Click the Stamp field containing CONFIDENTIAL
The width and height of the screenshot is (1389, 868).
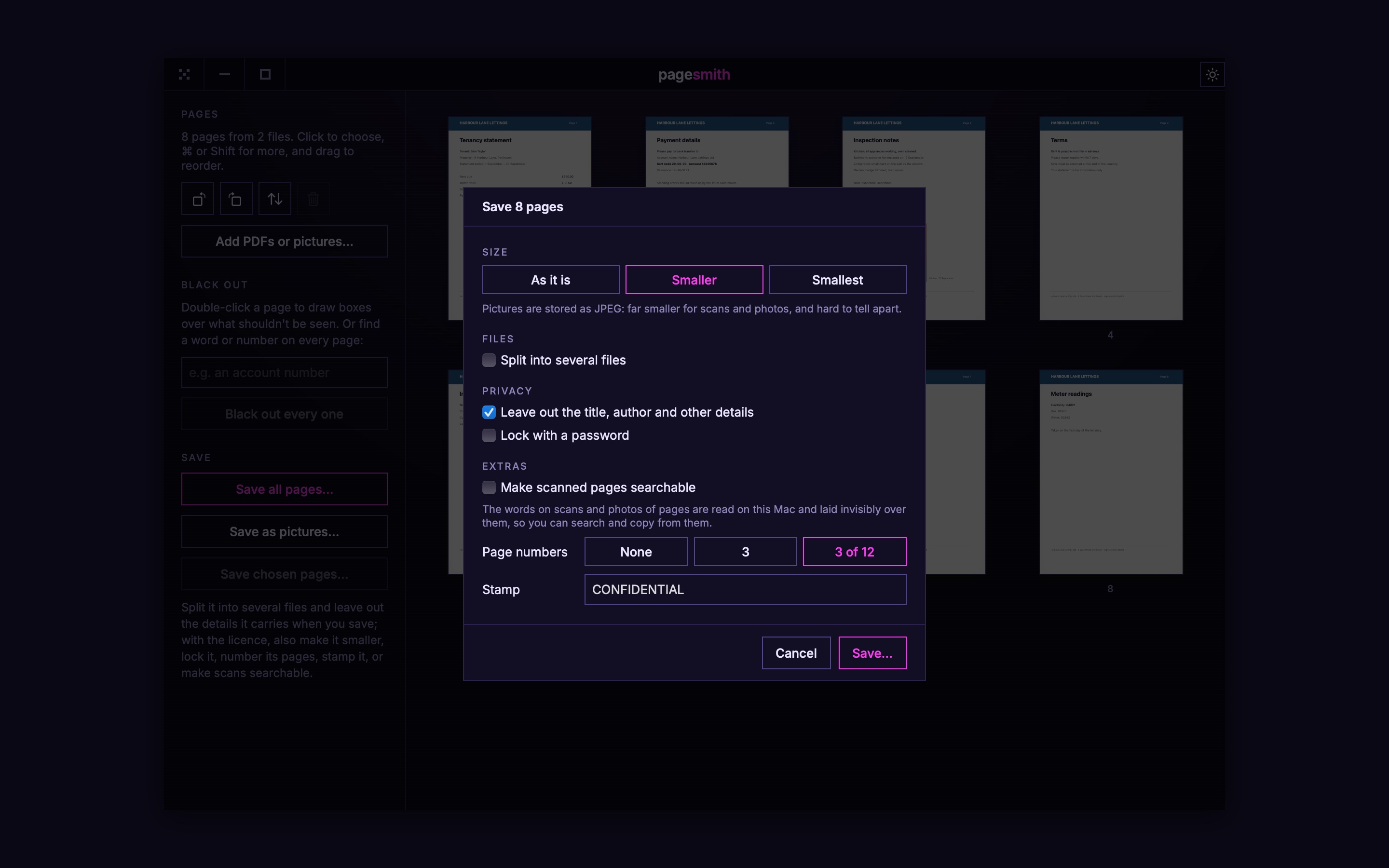745,590
